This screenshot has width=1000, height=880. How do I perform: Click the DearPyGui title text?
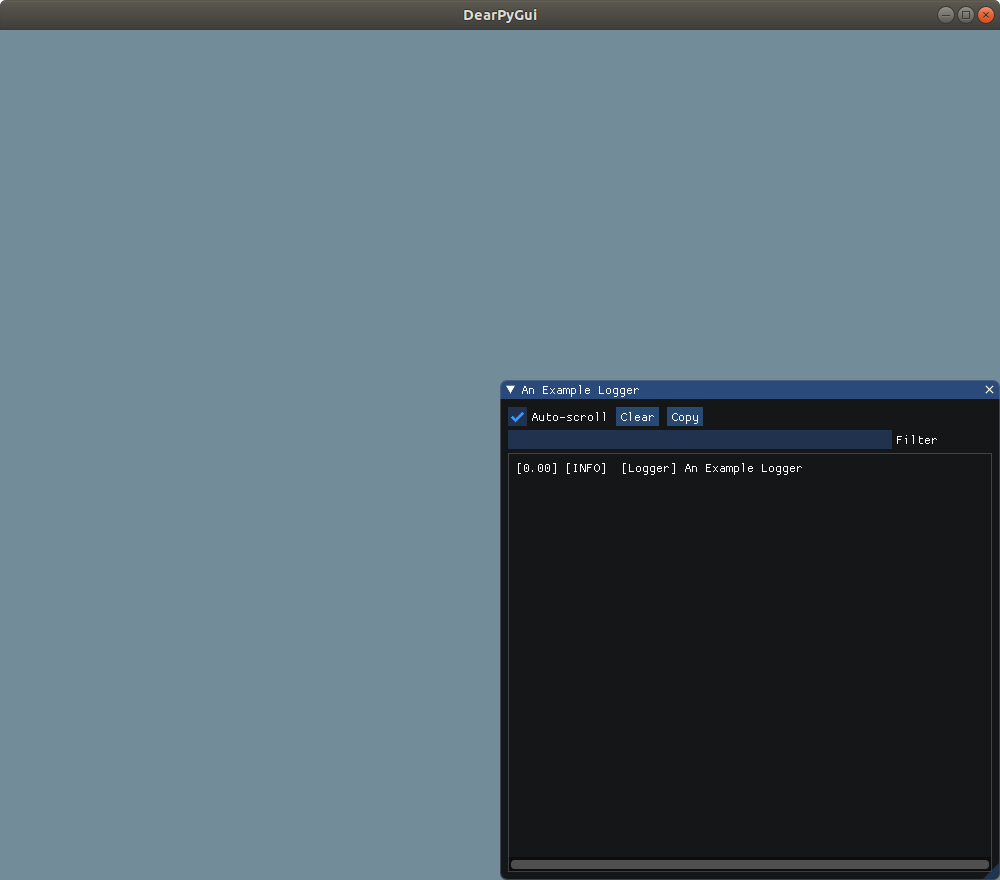(x=500, y=14)
